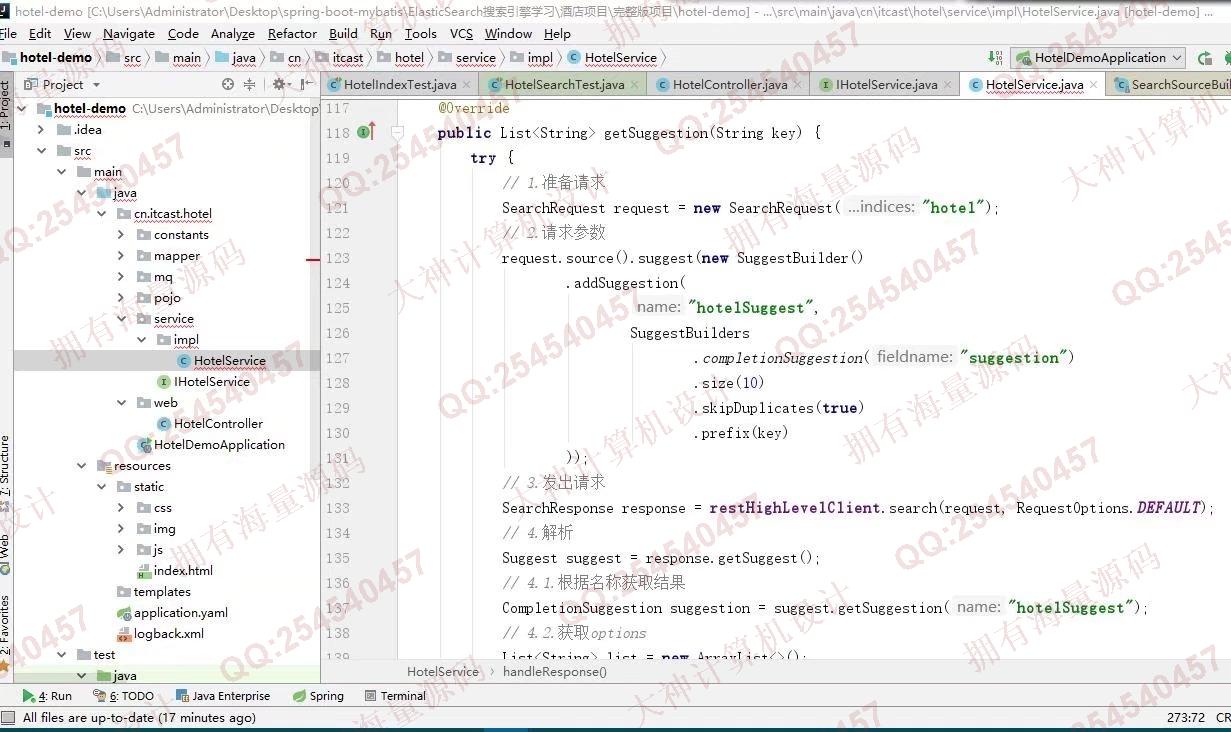
Task: Switch to HotelSearchTest.java tab
Action: (x=565, y=85)
